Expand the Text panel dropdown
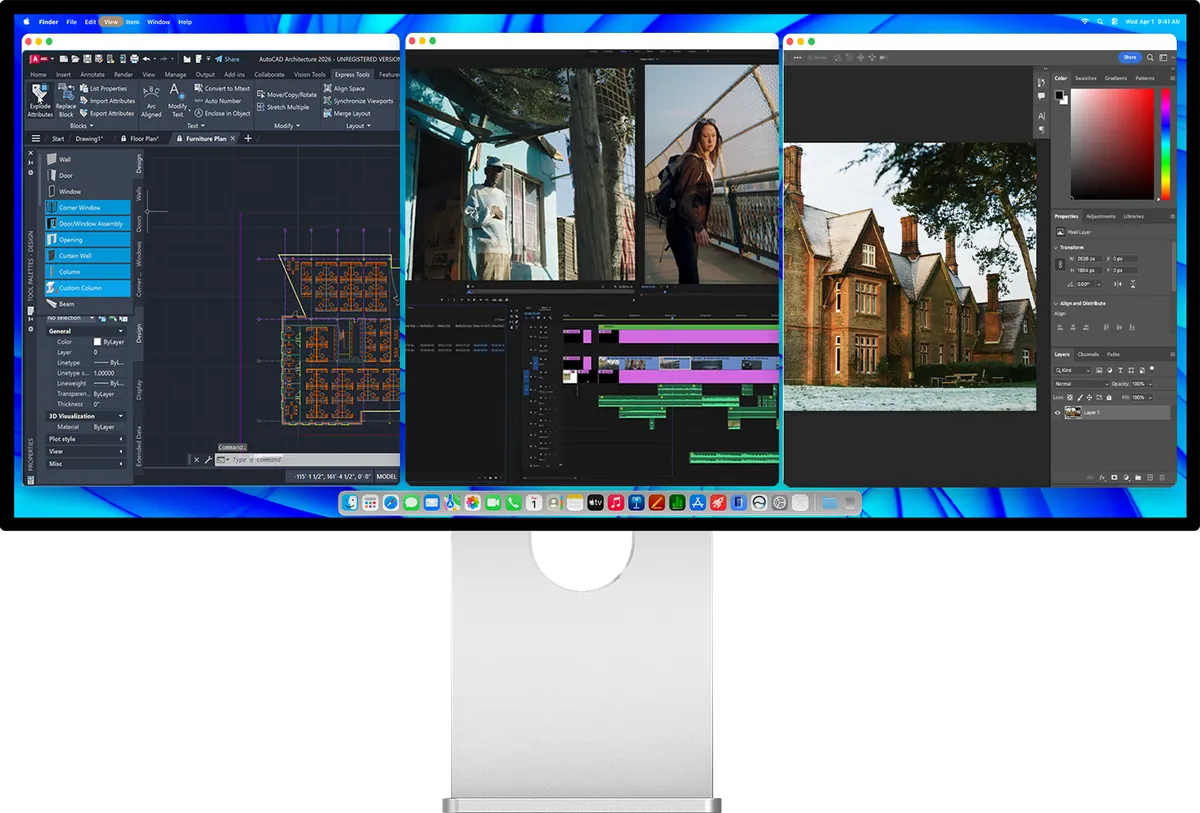1200x813 pixels. coord(195,126)
